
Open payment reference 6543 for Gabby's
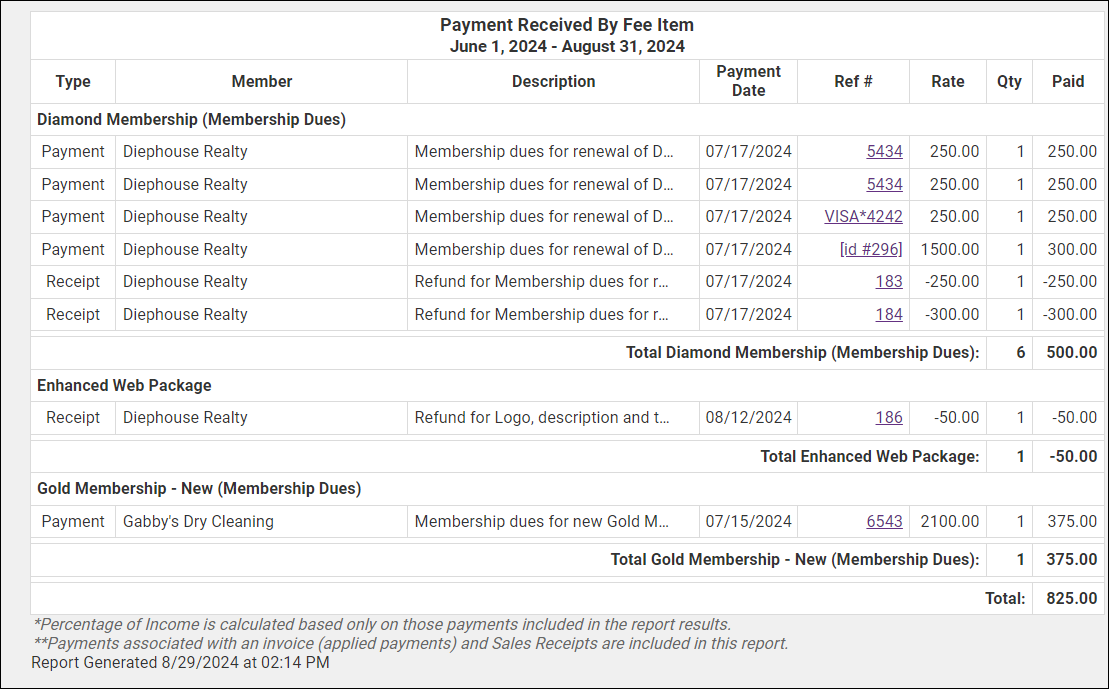[884, 522]
